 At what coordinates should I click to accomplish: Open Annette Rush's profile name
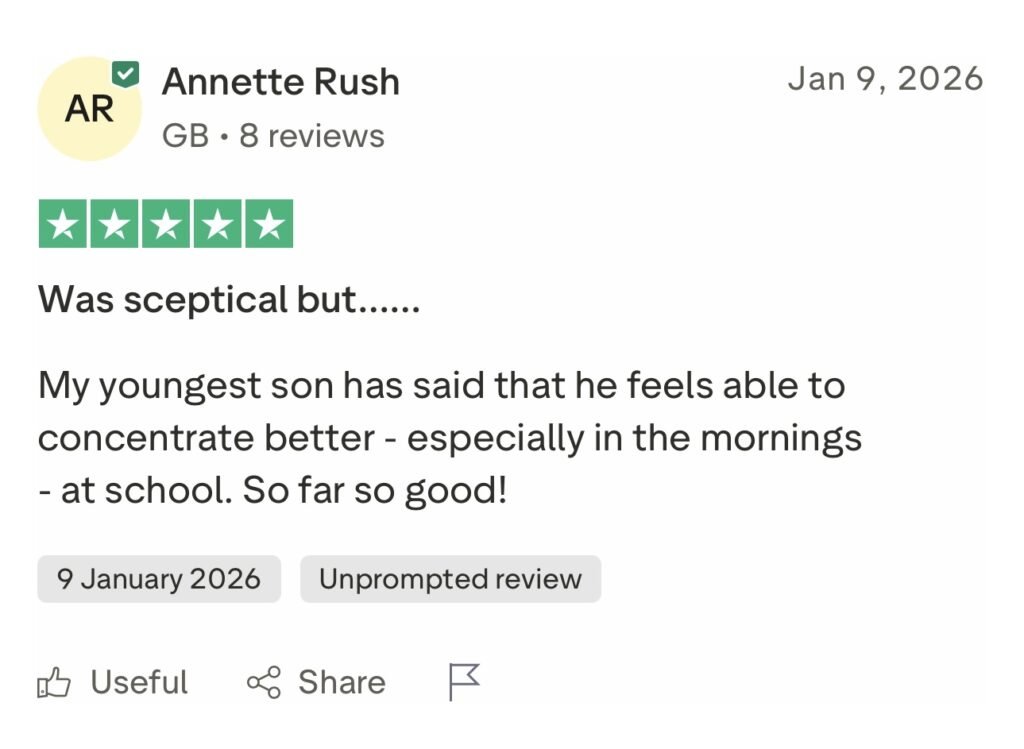pyautogui.click(x=281, y=82)
